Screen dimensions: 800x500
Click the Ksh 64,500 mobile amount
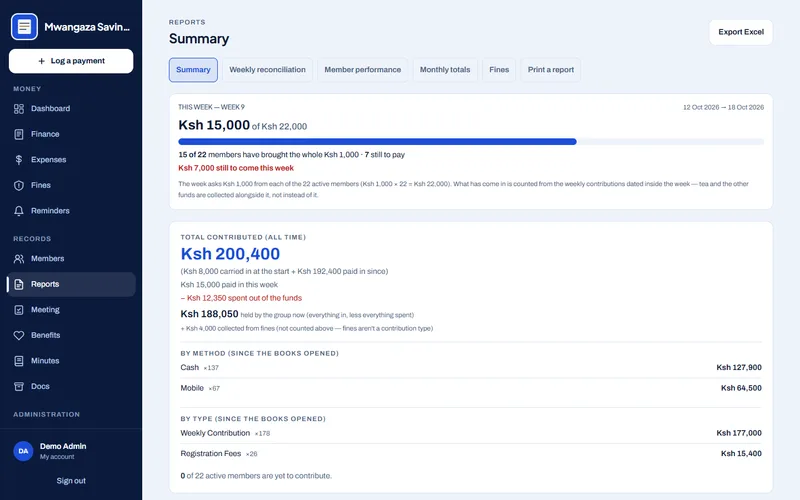pos(741,388)
